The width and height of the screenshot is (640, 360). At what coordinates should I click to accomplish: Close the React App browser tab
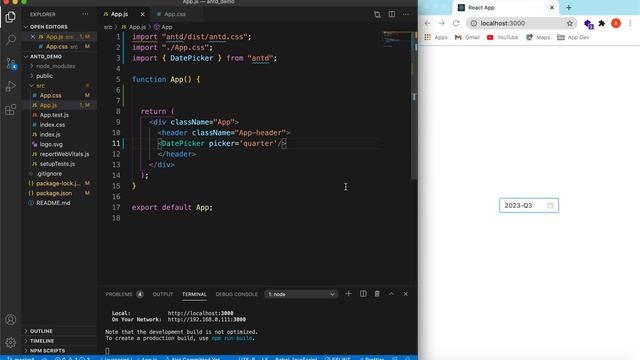coord(552,7)
